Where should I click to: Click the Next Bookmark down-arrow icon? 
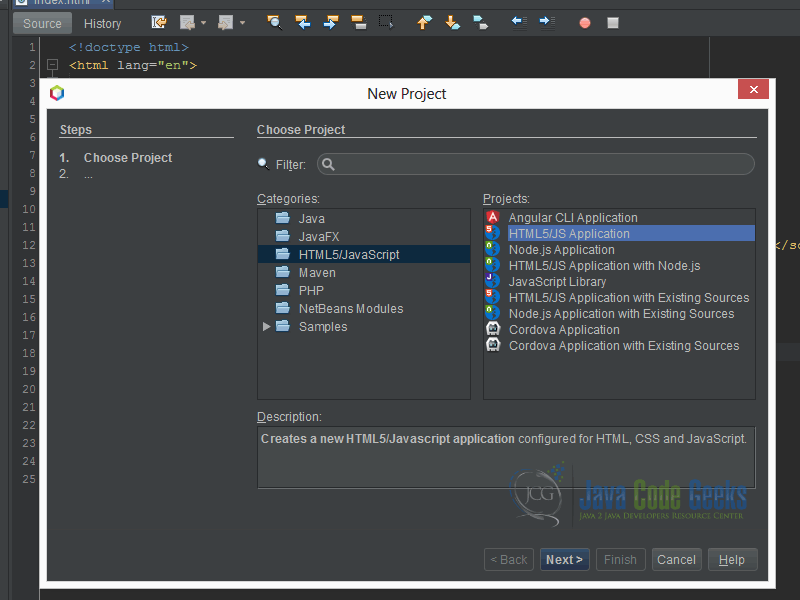coord(453,22)
